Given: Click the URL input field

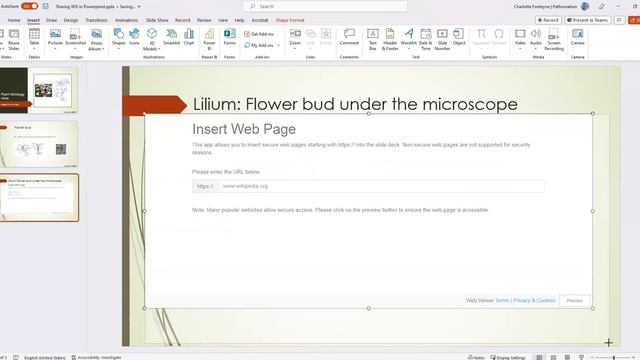Looking at the screenshot, I should [x=381, y=186].
